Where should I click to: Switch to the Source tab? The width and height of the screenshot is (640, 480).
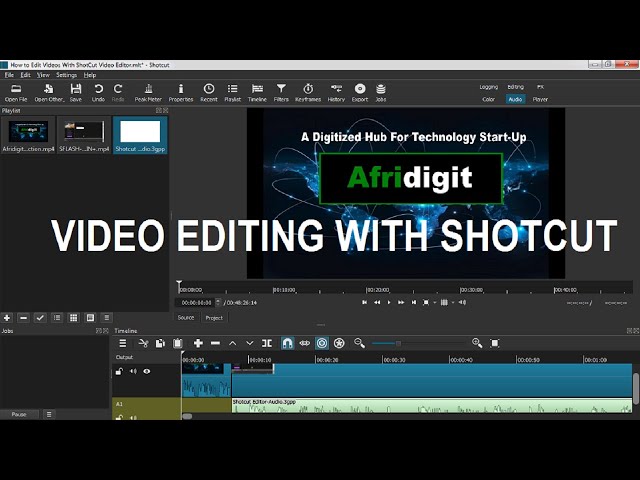tap(186, 318)
